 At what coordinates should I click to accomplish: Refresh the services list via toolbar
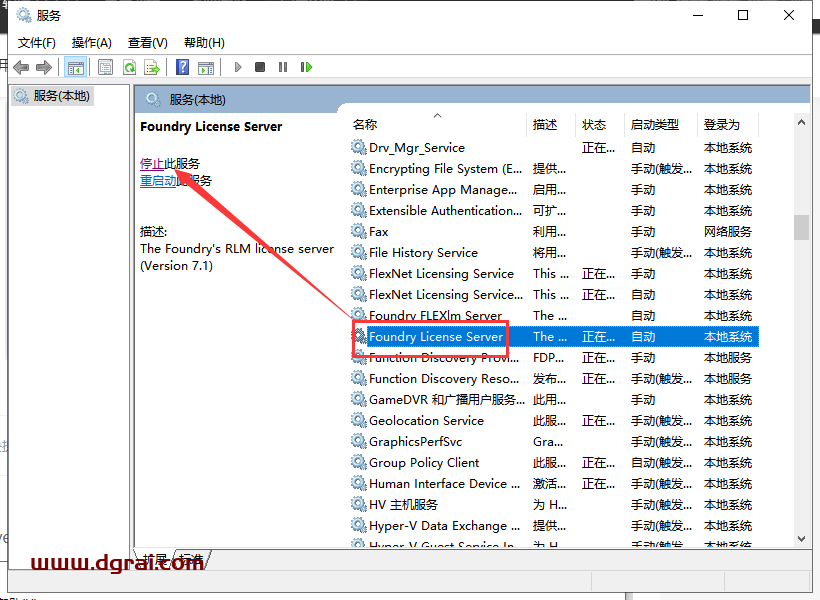129,67
